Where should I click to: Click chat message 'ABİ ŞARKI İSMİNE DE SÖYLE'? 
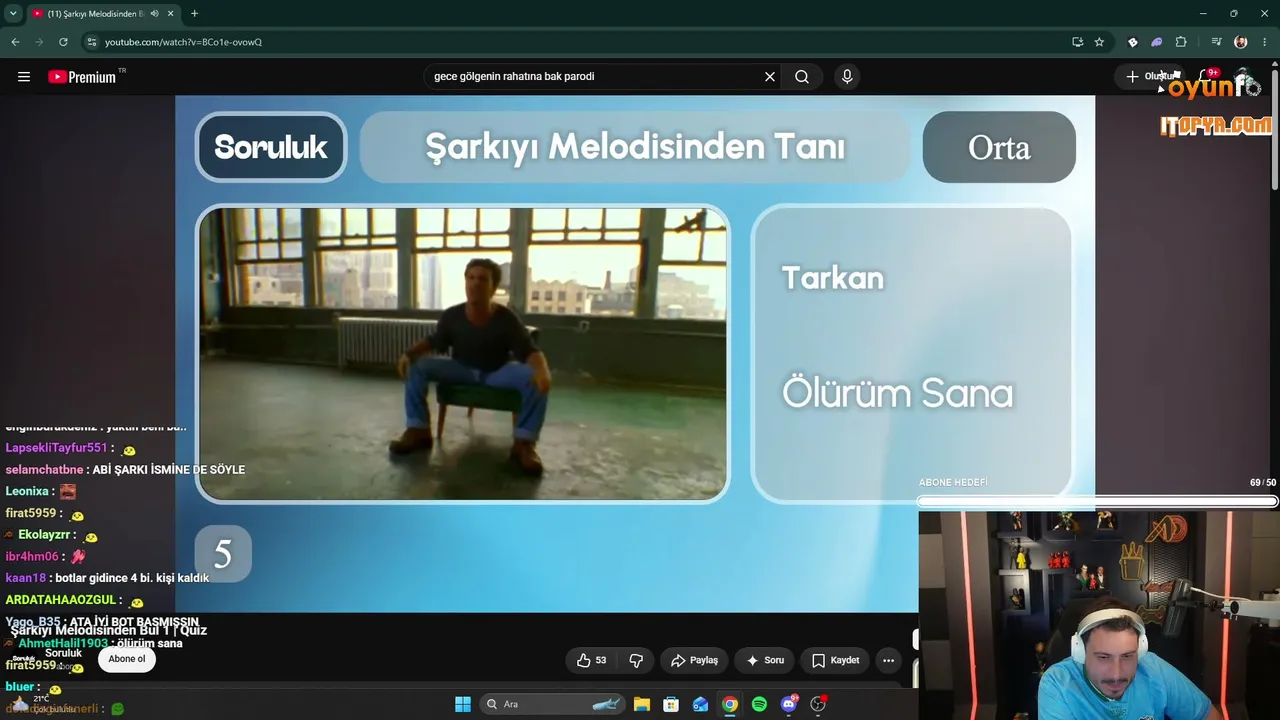168,470
